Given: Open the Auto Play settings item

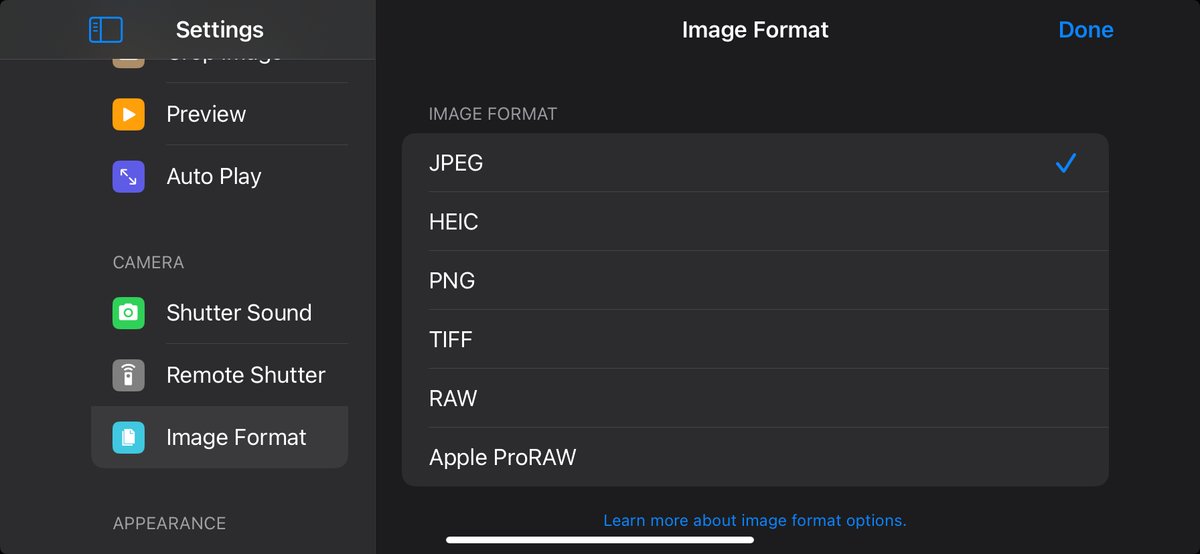Looking at the screenshot, I should pos(214,176).
